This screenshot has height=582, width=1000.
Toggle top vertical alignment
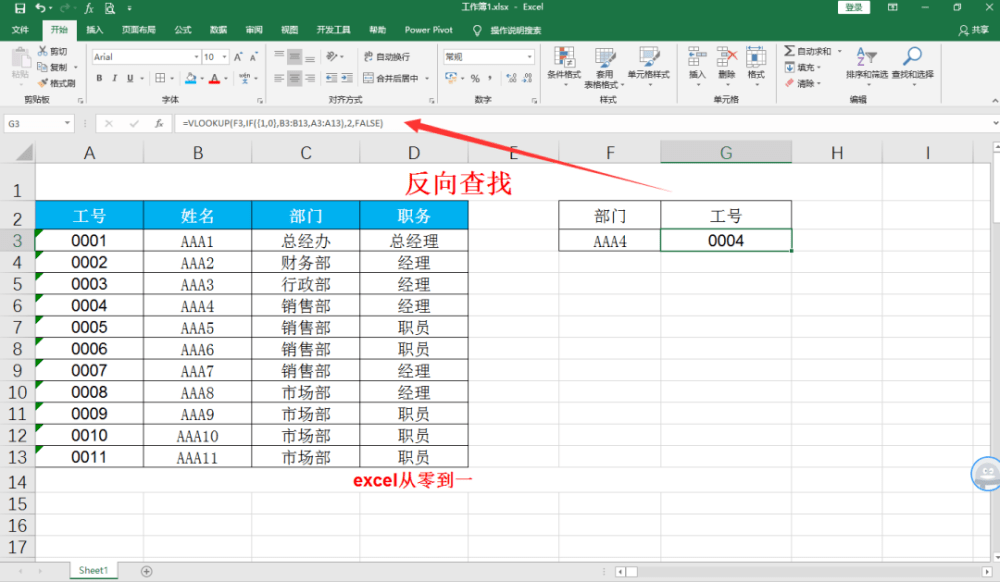pos(279,57)
